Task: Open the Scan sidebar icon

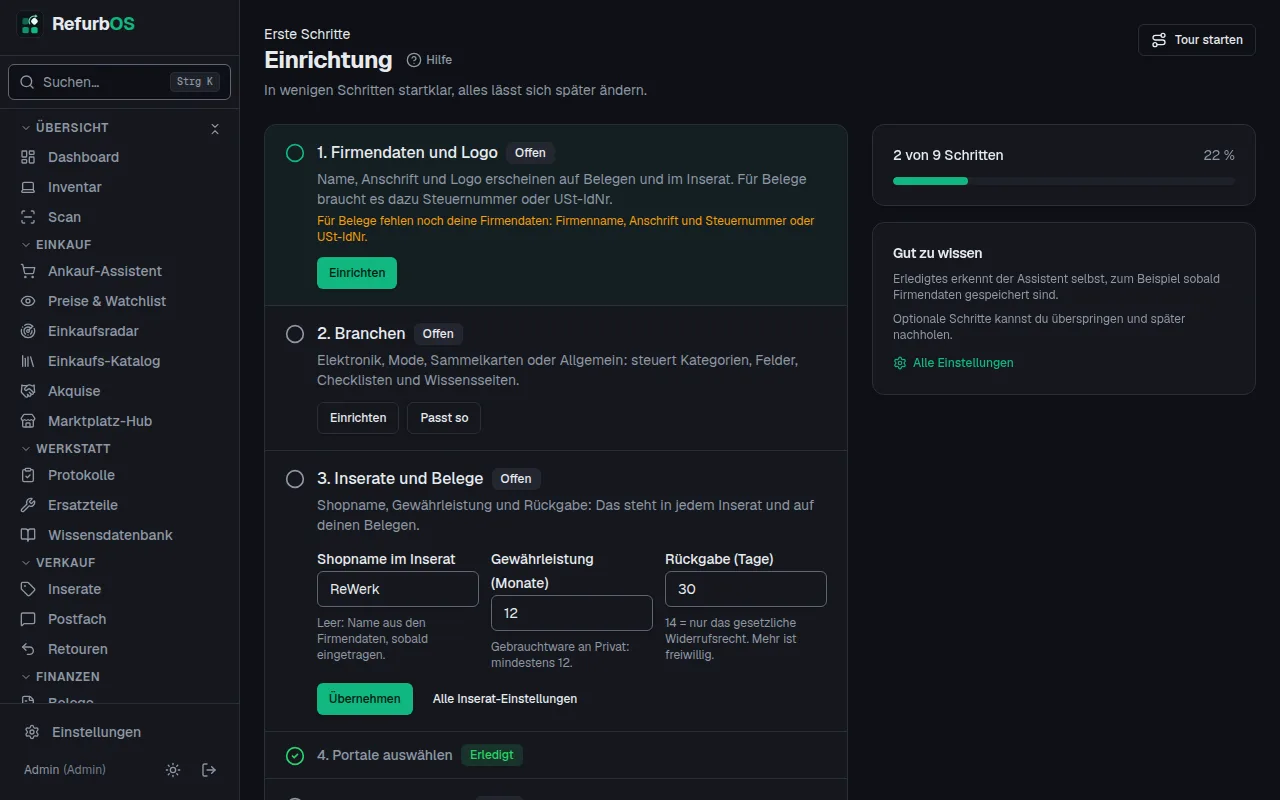Action: [x=28, y=217]
